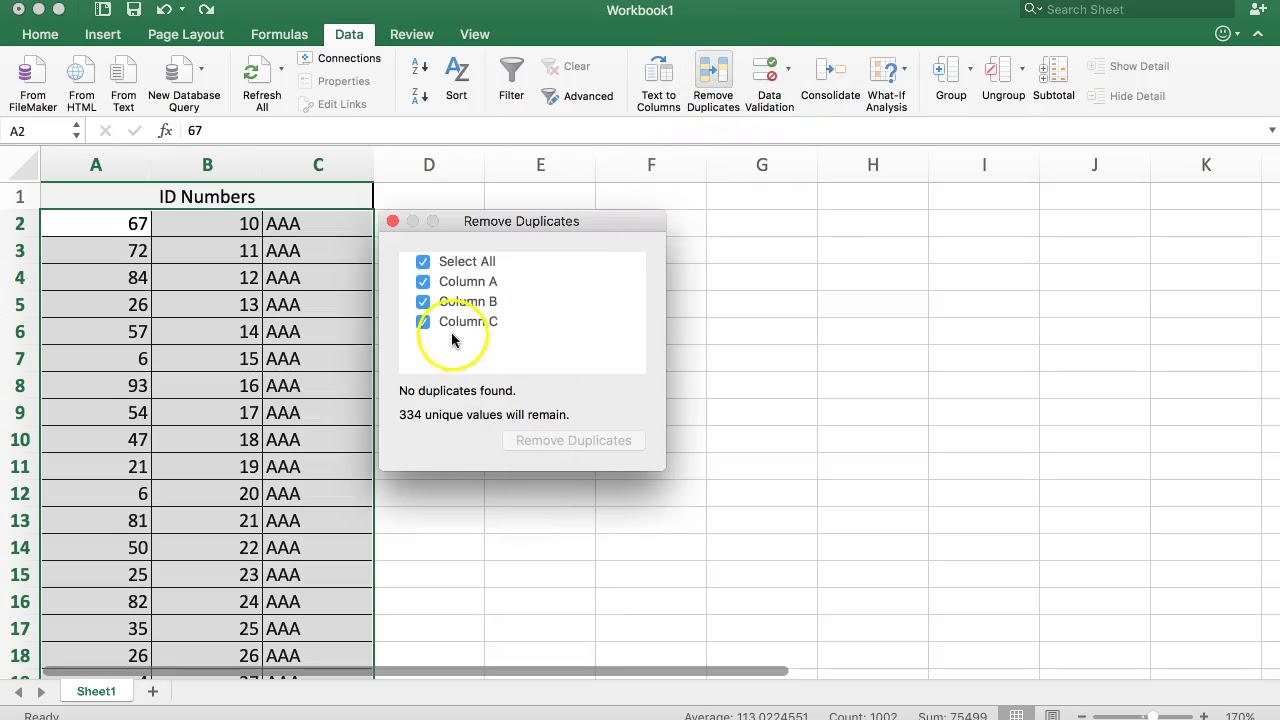Uncheck the Column A checkbox
Screen dimensions: 1280x720
423,282
